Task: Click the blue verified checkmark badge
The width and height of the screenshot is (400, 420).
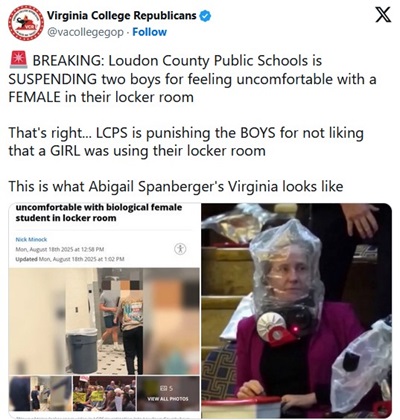Action: 205,16
